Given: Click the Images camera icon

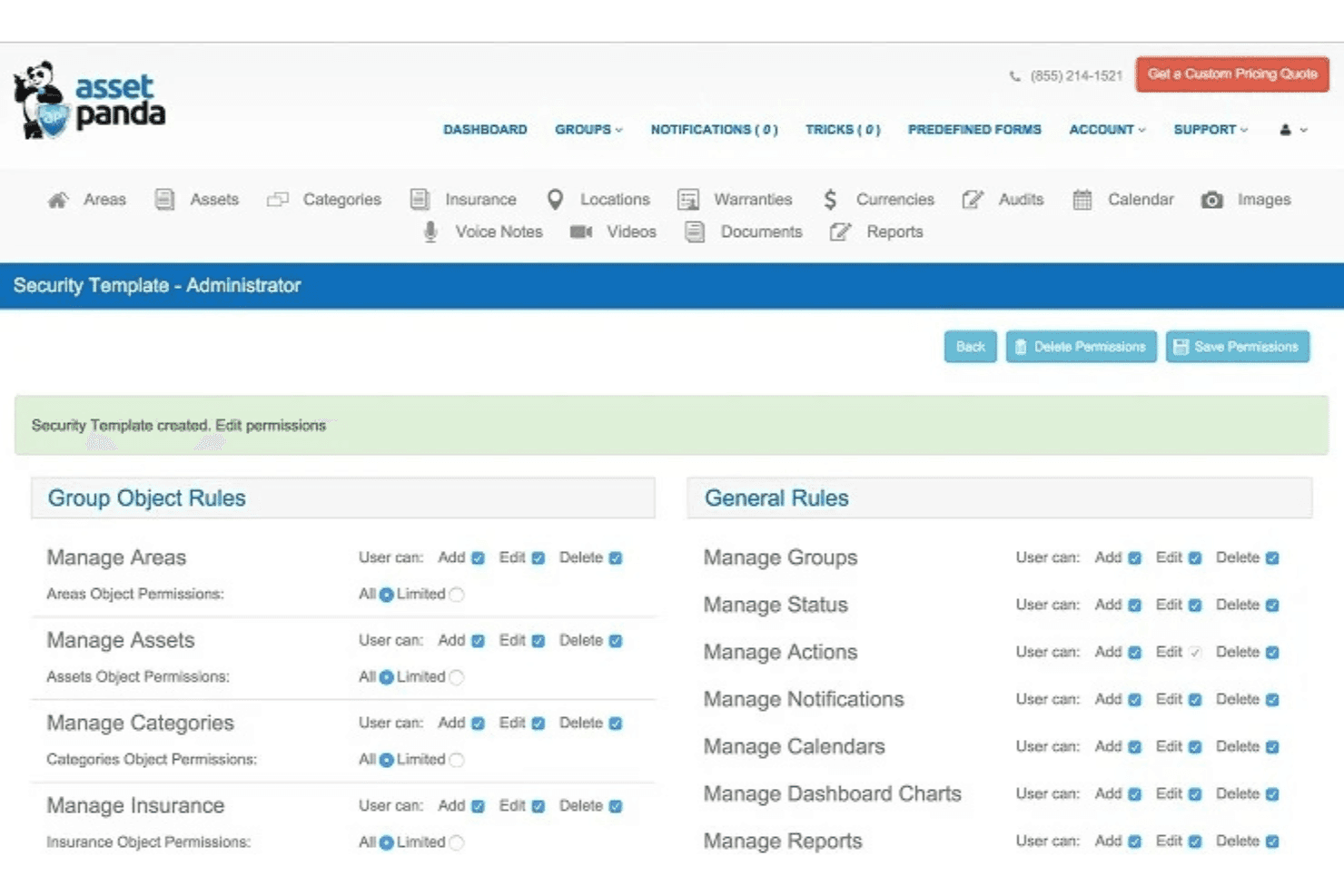Looking at the screenshot, I should pos(1212,200).
